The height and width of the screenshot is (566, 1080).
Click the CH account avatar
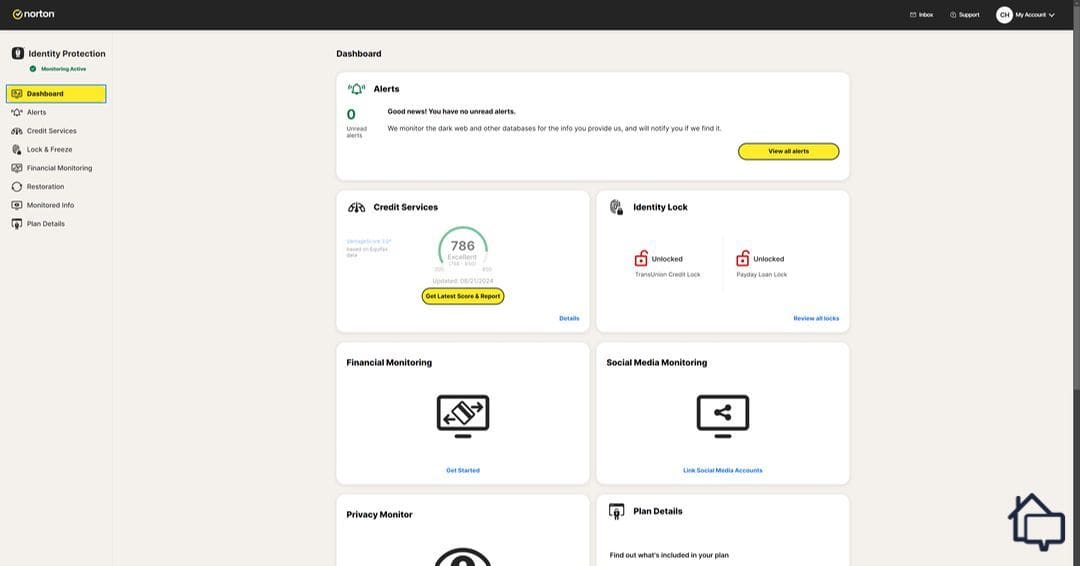click(1004, 14)
